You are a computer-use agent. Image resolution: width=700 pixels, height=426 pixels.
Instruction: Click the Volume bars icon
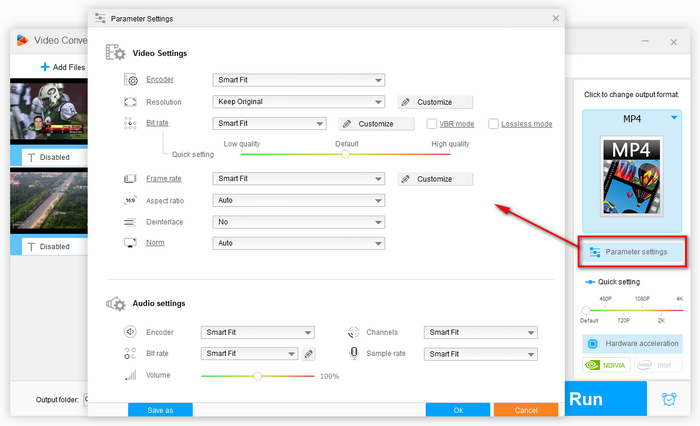click(x=130, y=375)
